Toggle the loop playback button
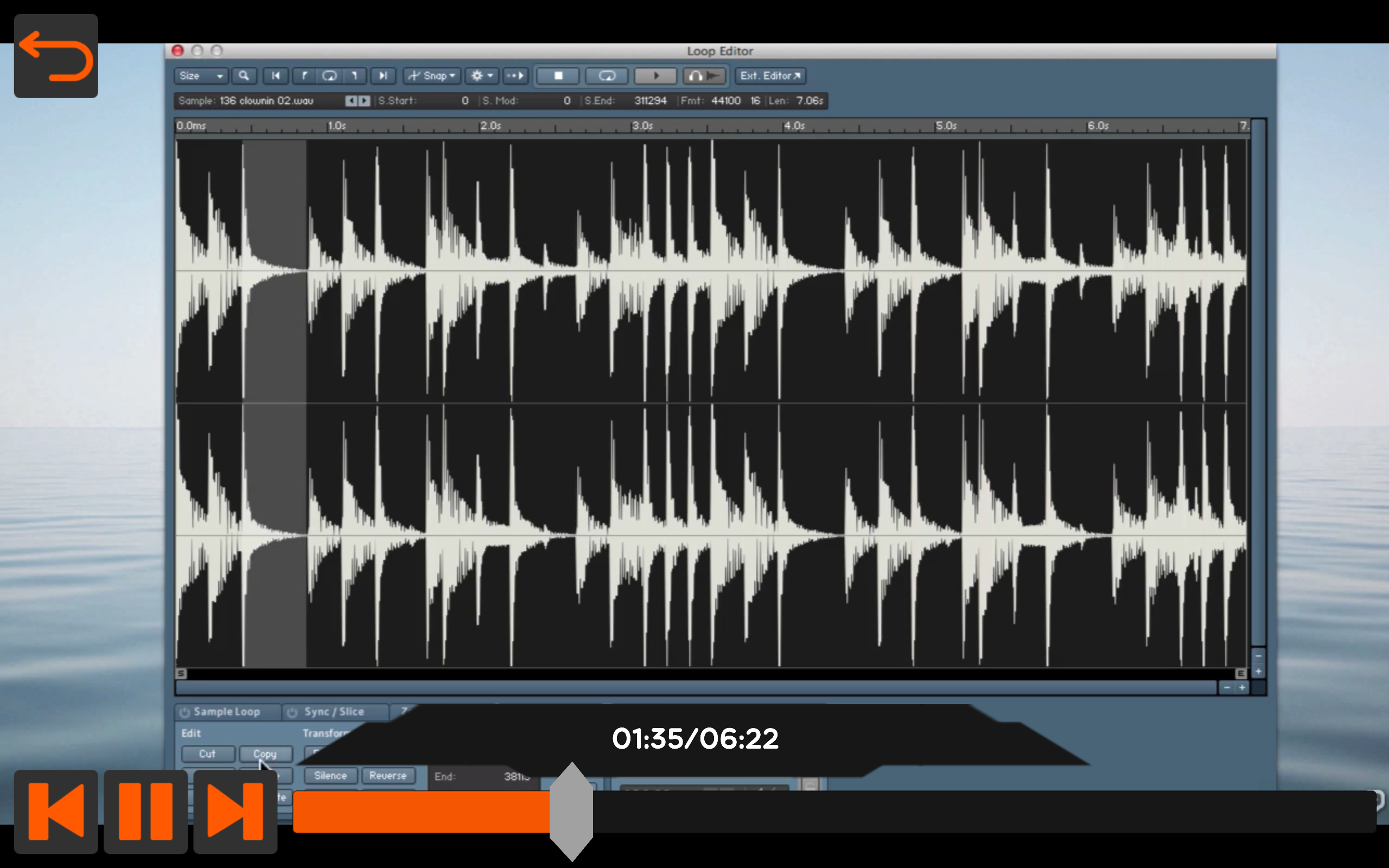Viewport: 1389px width, 868px height. click(607, 76)
